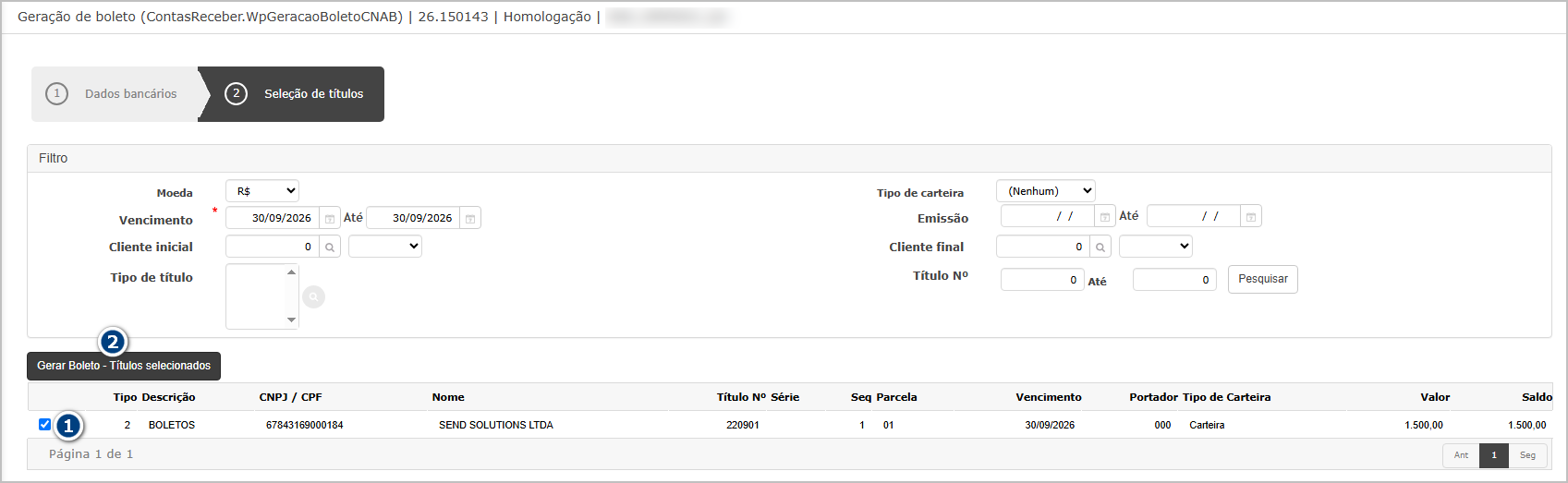Open the Moeda R$ dropdown
The width and height of the screenshot is (1568, 483).
[262, 191]
